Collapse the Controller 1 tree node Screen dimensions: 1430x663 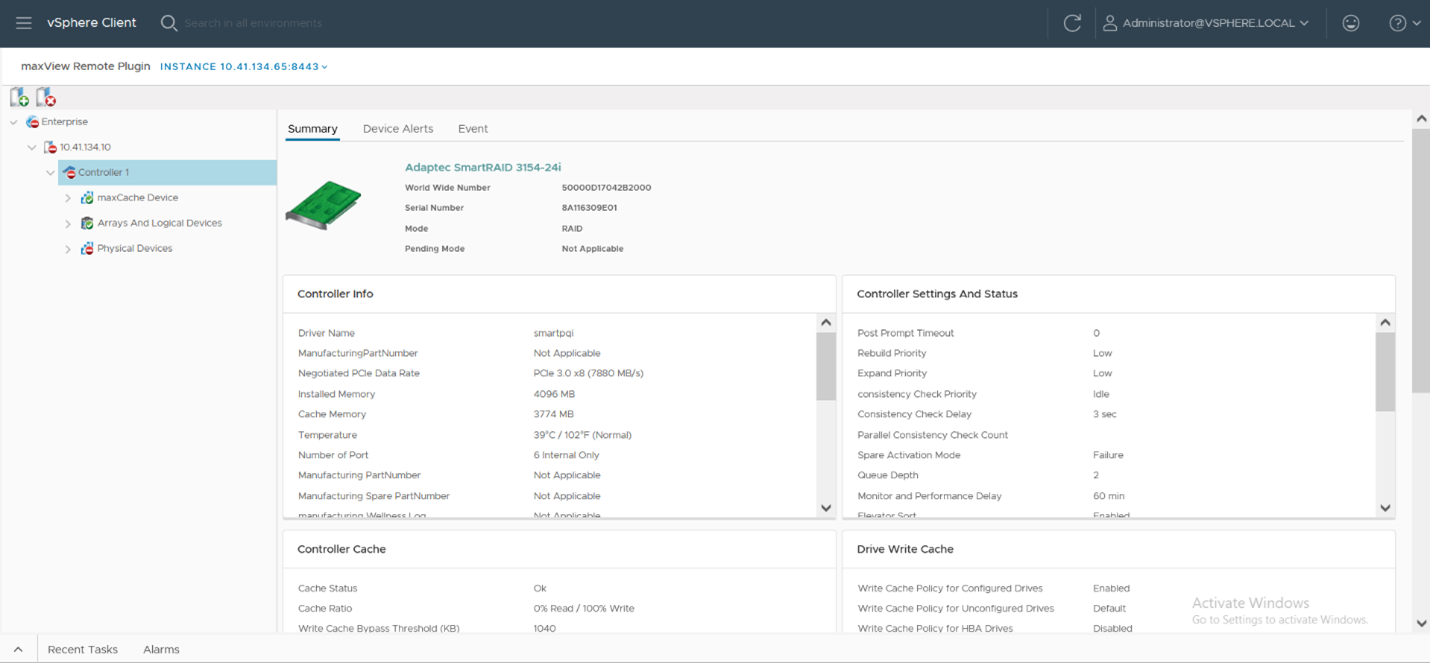click(x=50, y=172)
